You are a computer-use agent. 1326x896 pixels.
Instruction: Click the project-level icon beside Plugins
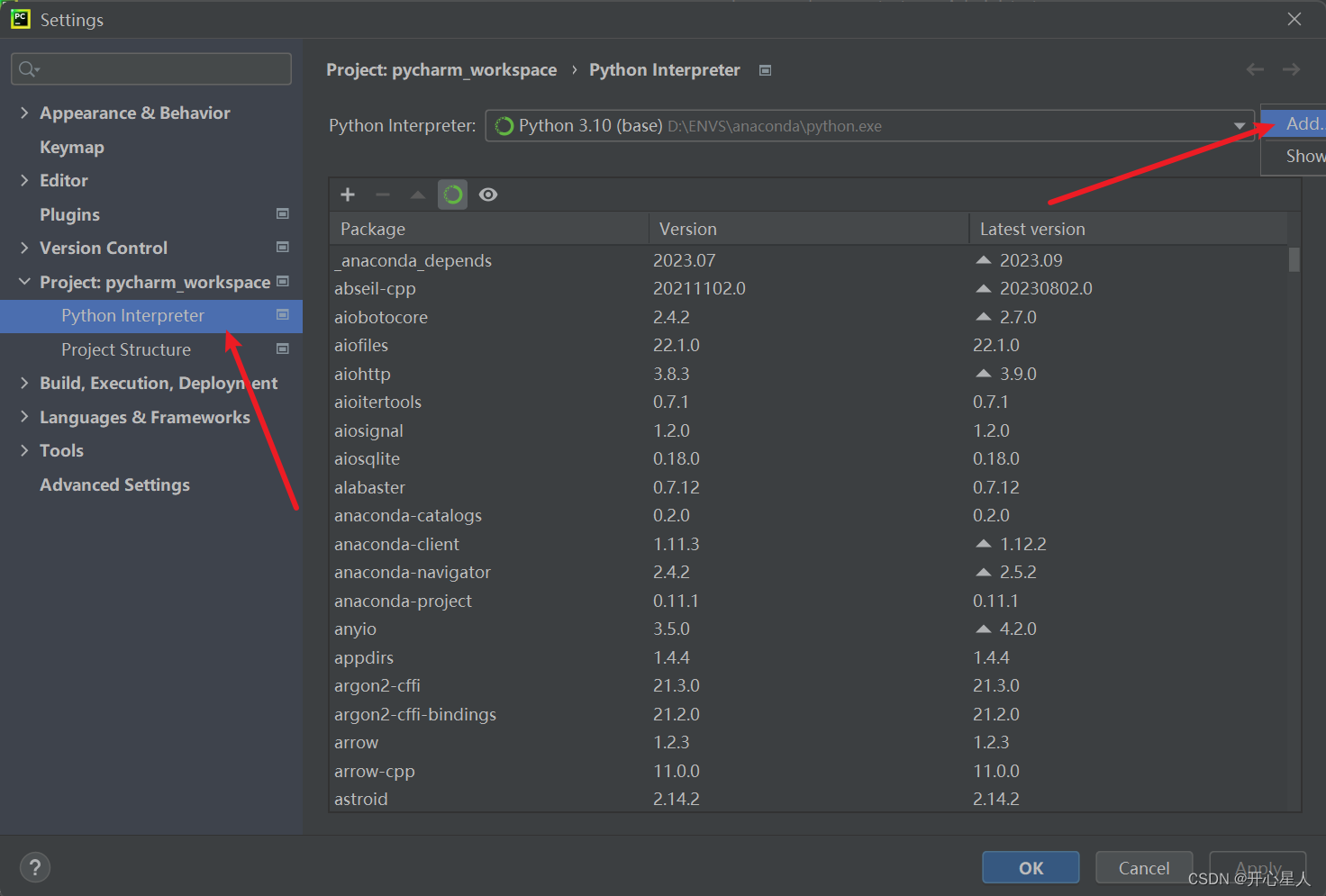click(283, 213)
